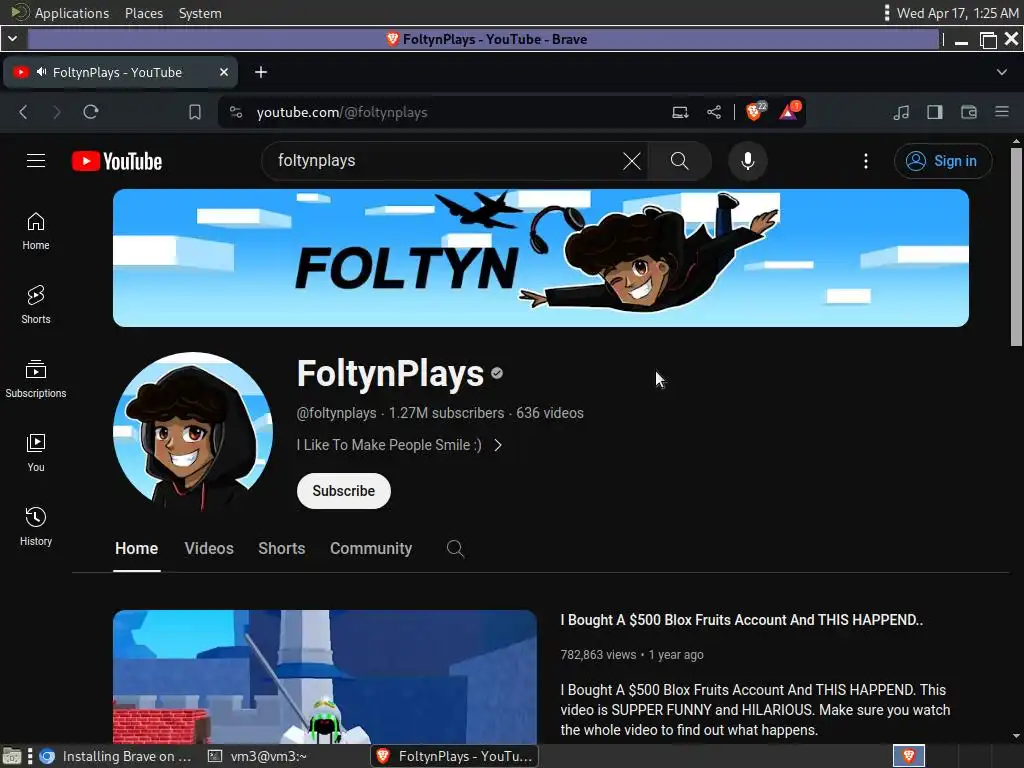The height and width of the screenshot is (768, 1024).
Task: Open You section in sidebar
Action: [x=36, y=453]
